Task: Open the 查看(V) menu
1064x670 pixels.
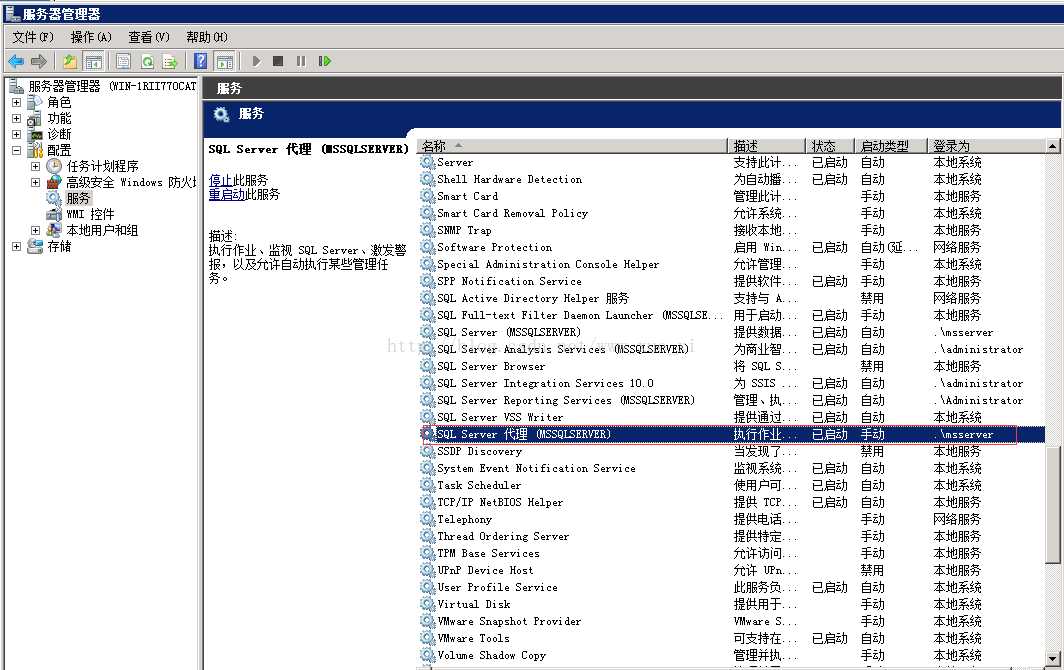Action: 149,37
